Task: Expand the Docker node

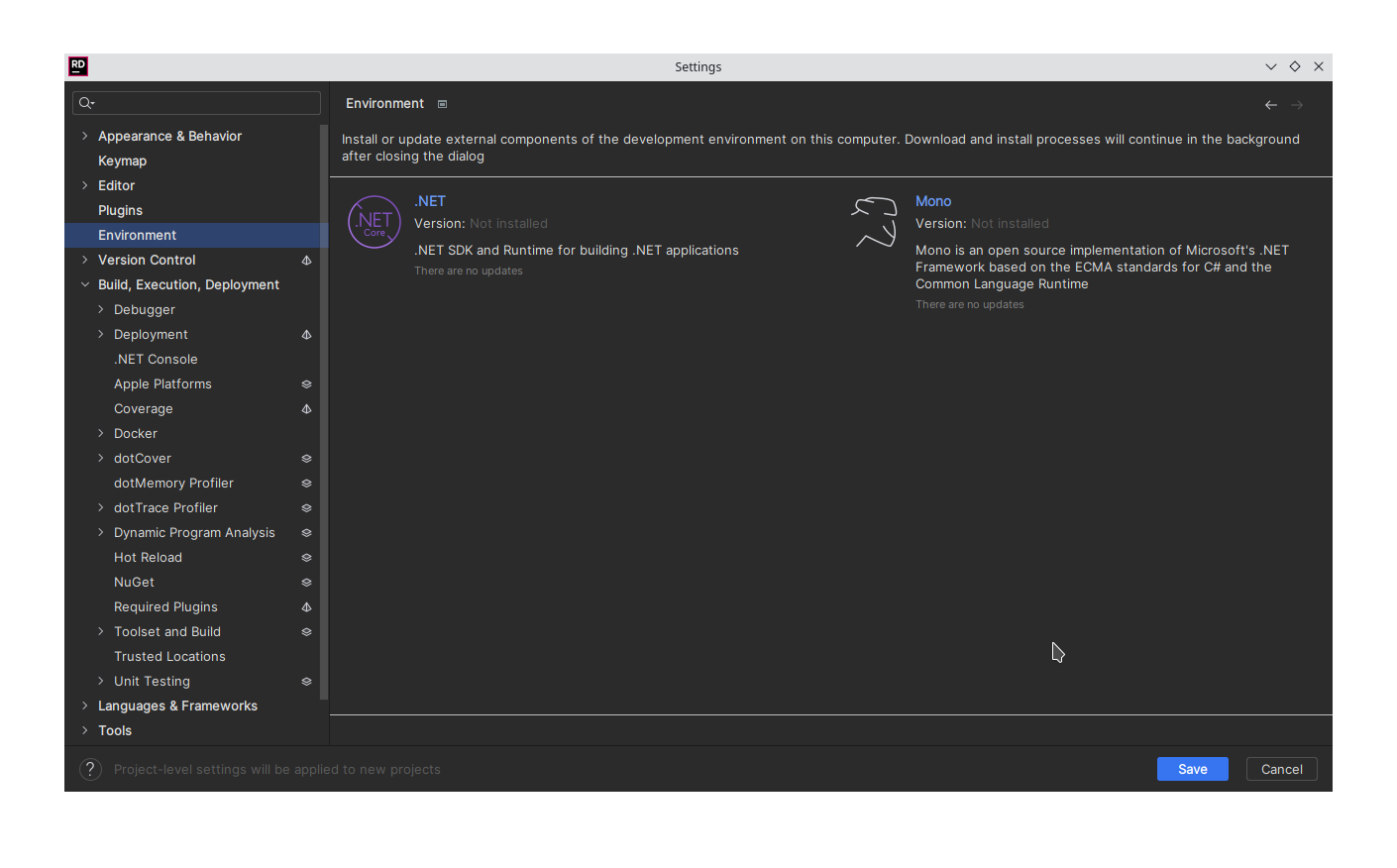Action: 101,433
